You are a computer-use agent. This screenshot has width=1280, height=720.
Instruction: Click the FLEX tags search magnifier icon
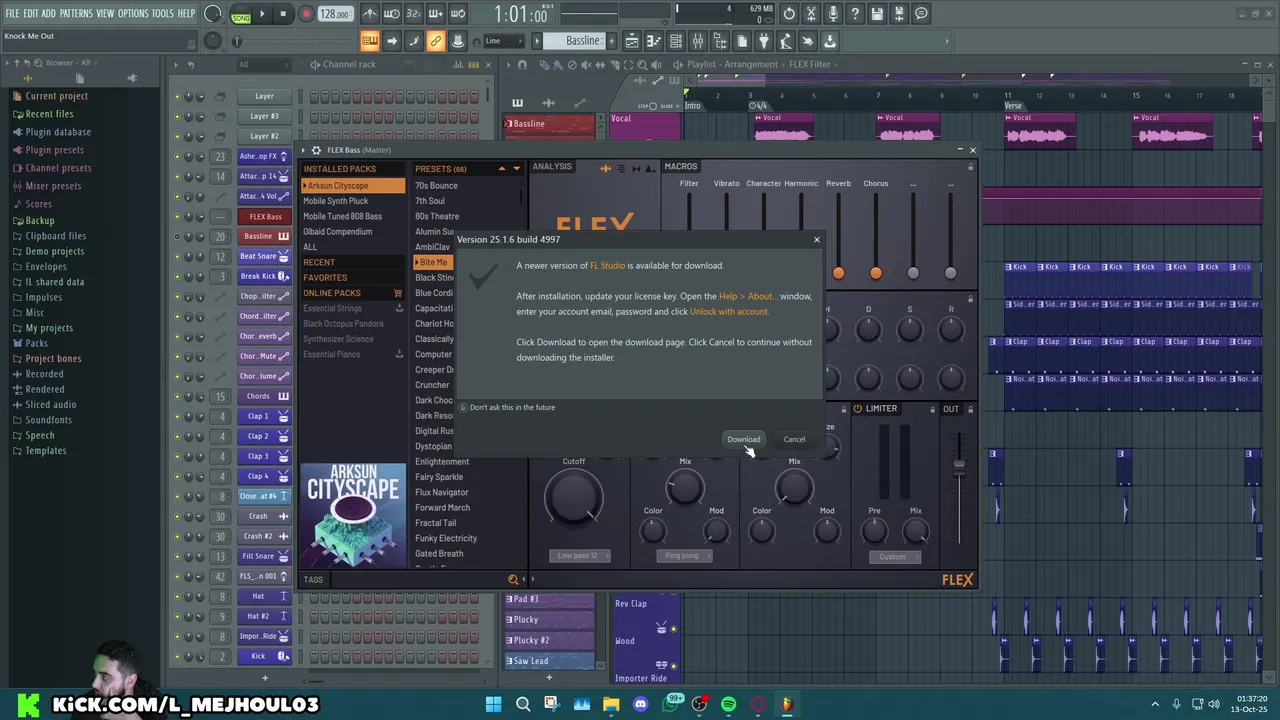click(513, 580)
